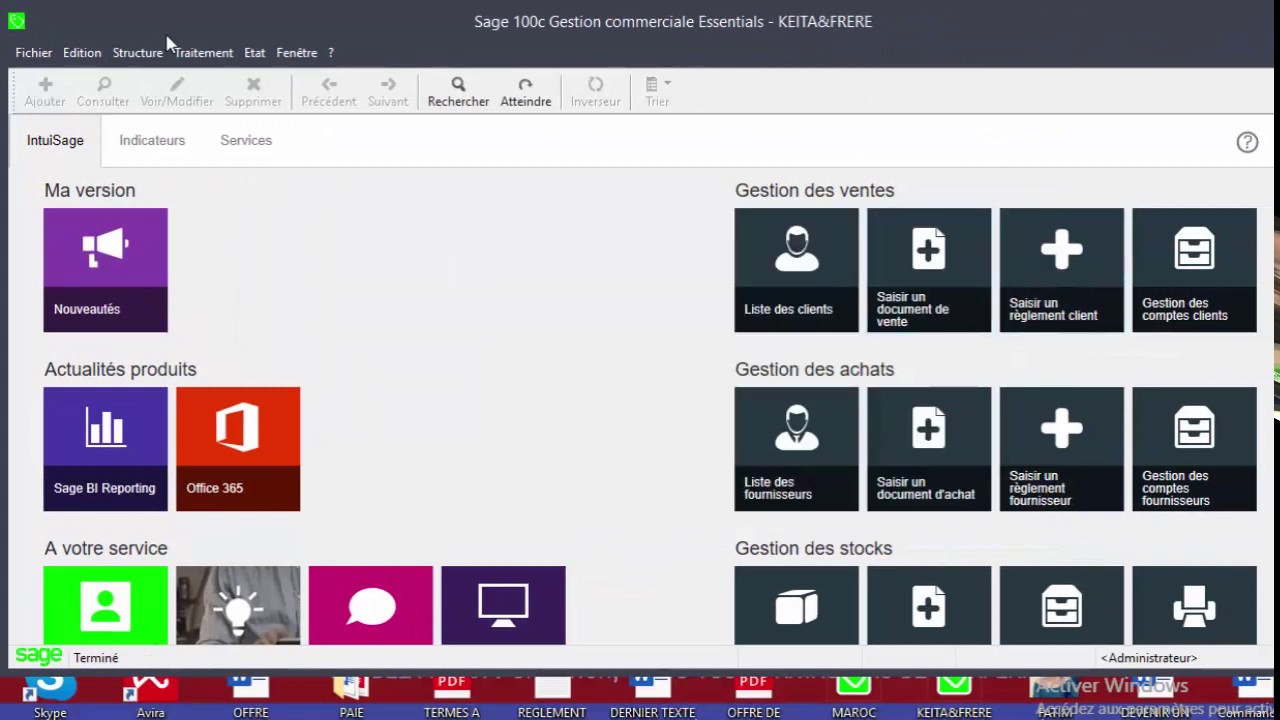
Task: Switch to the Indicateurs tab
Action: click(152, 141)
